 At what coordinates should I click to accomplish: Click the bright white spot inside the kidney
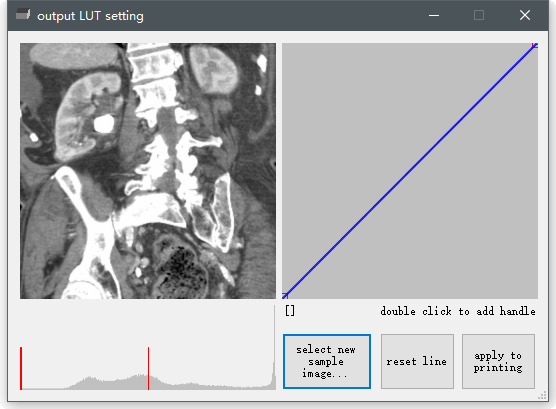click(104, 124)
